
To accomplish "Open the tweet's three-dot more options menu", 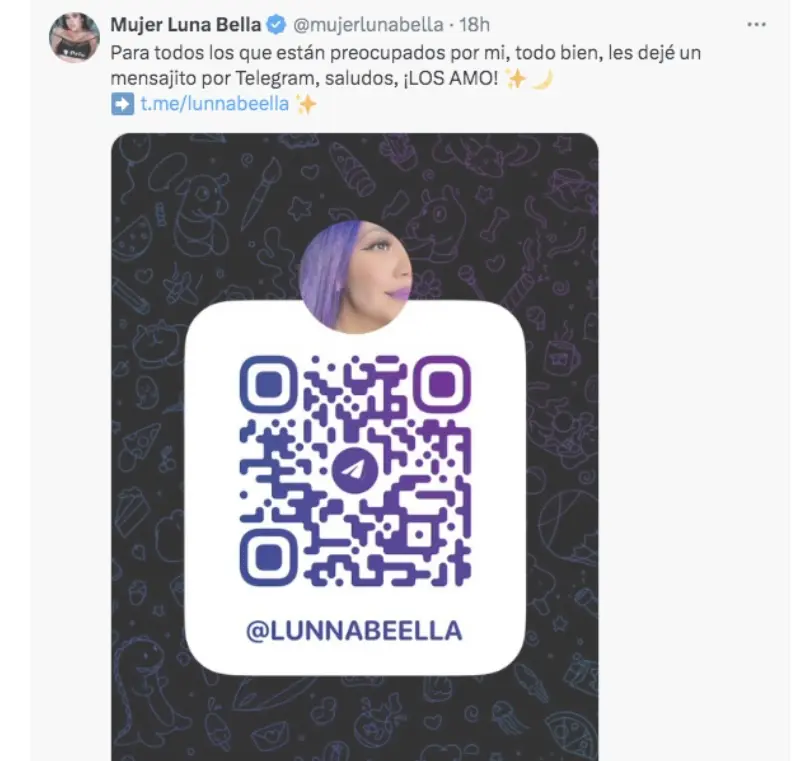I will 756,25.
